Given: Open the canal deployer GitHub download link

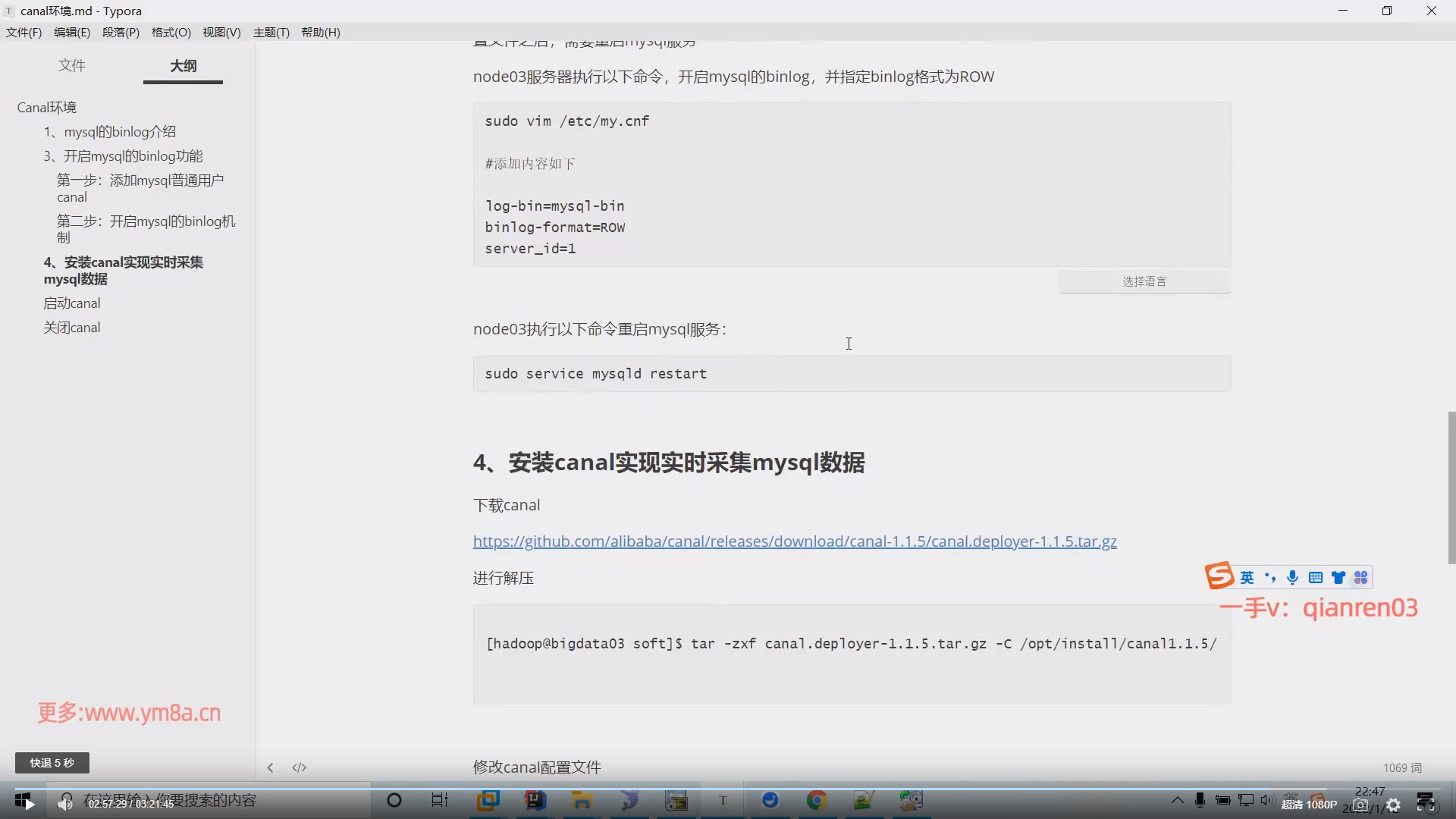Looking at the screenshot, I should point(795,541).
